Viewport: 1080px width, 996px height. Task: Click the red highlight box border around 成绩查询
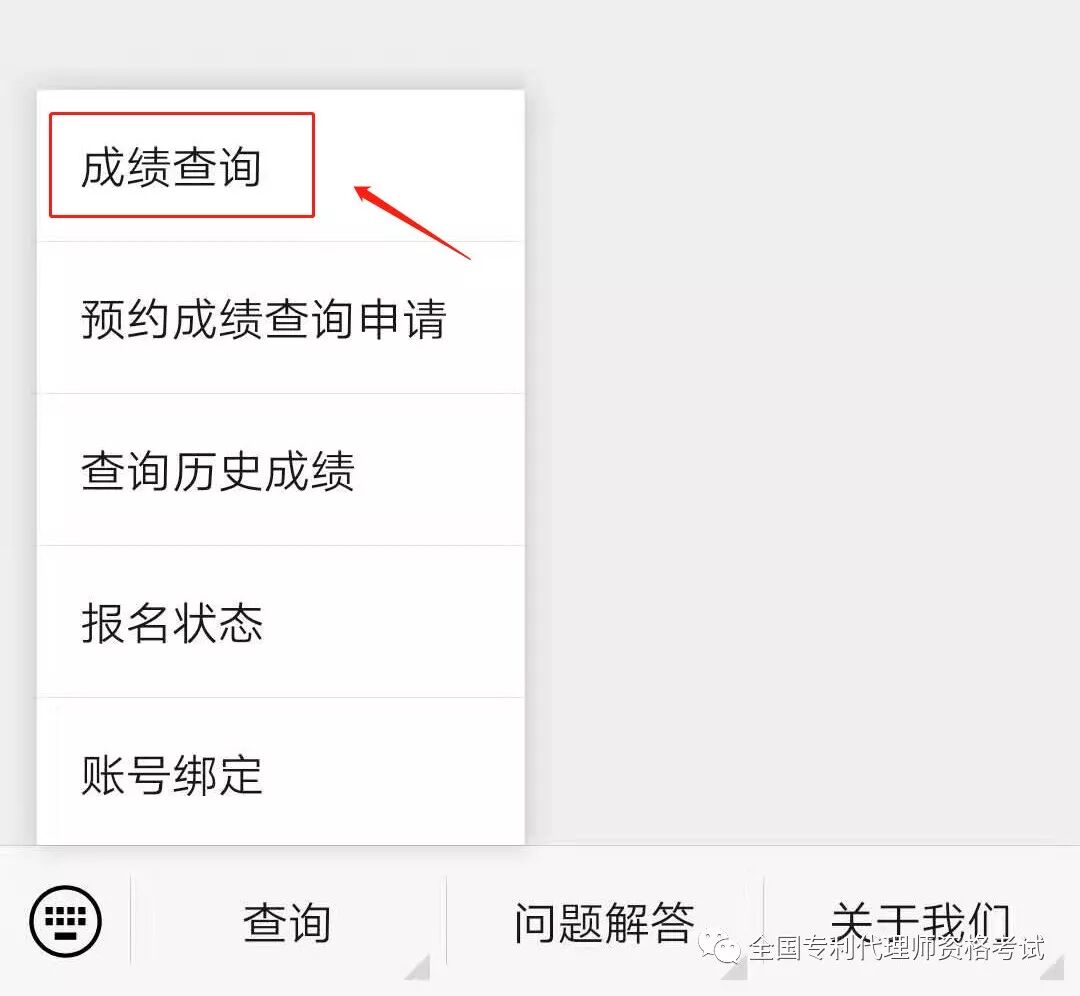[182, 114]
